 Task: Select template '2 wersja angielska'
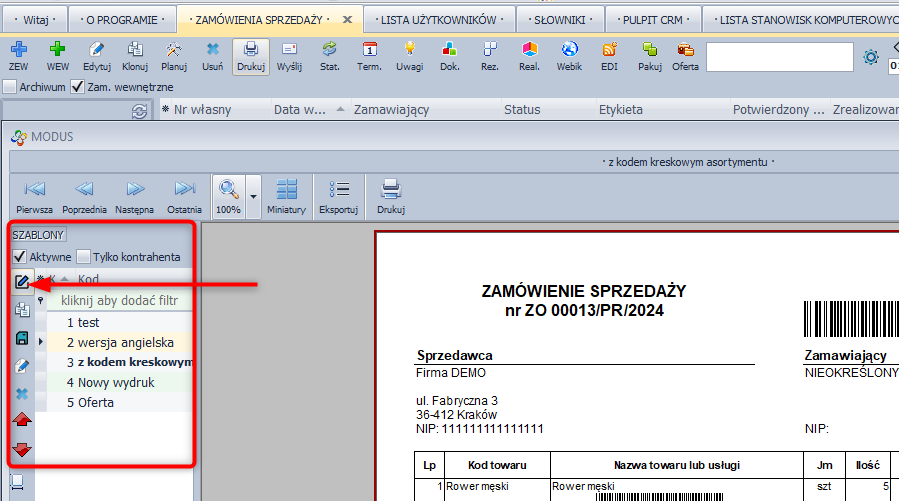(x=119, y=343)
